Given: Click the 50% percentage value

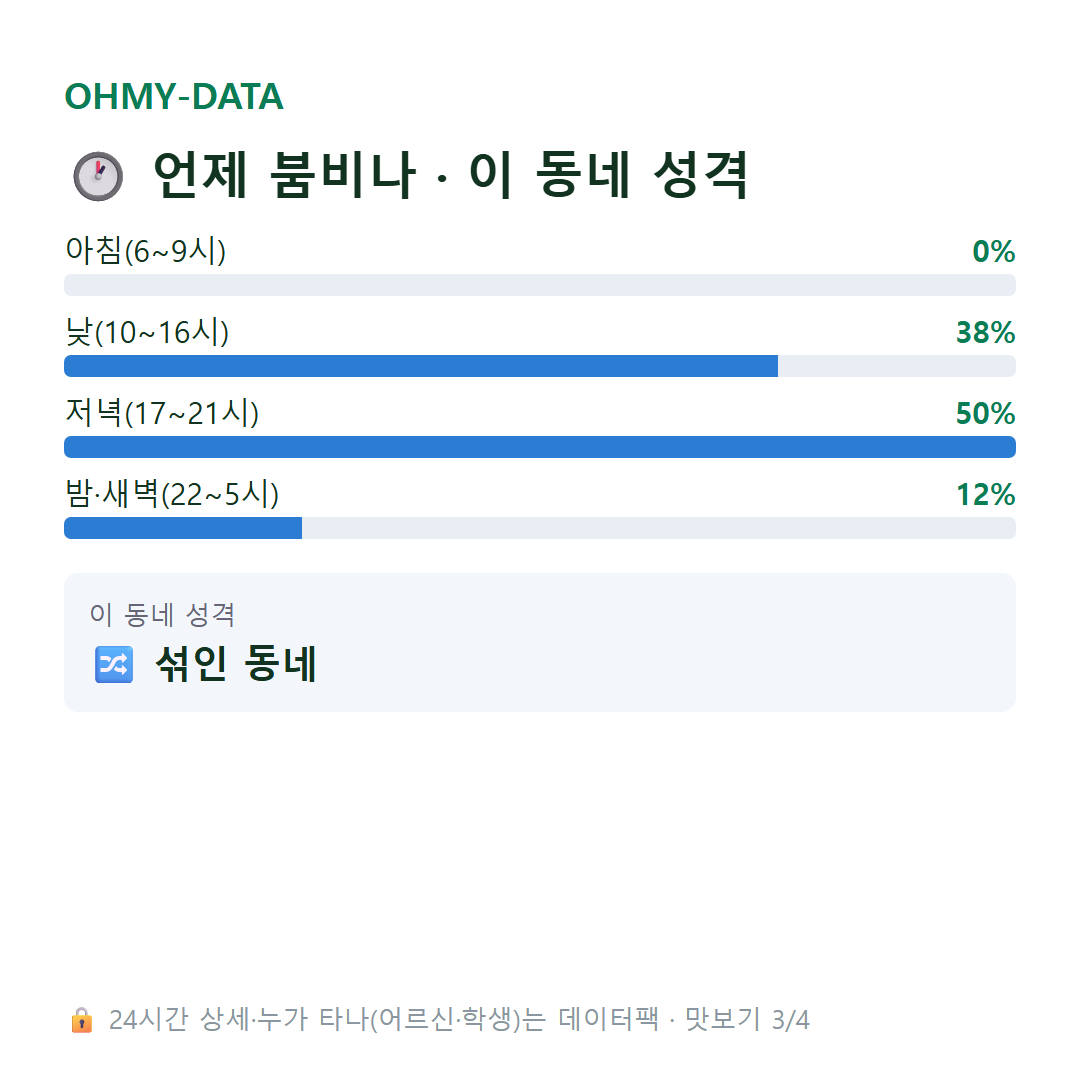Looking at the screenshot, I should 986,414.
